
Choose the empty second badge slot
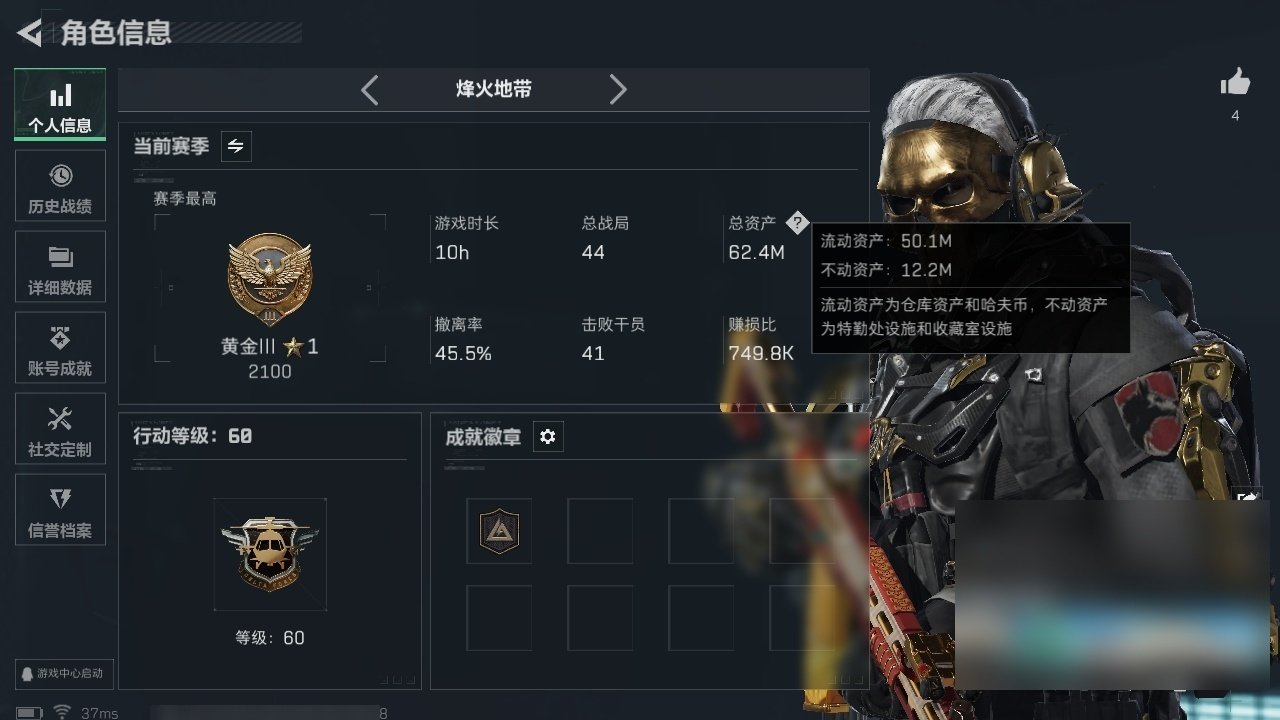click(x=600, y=531)
